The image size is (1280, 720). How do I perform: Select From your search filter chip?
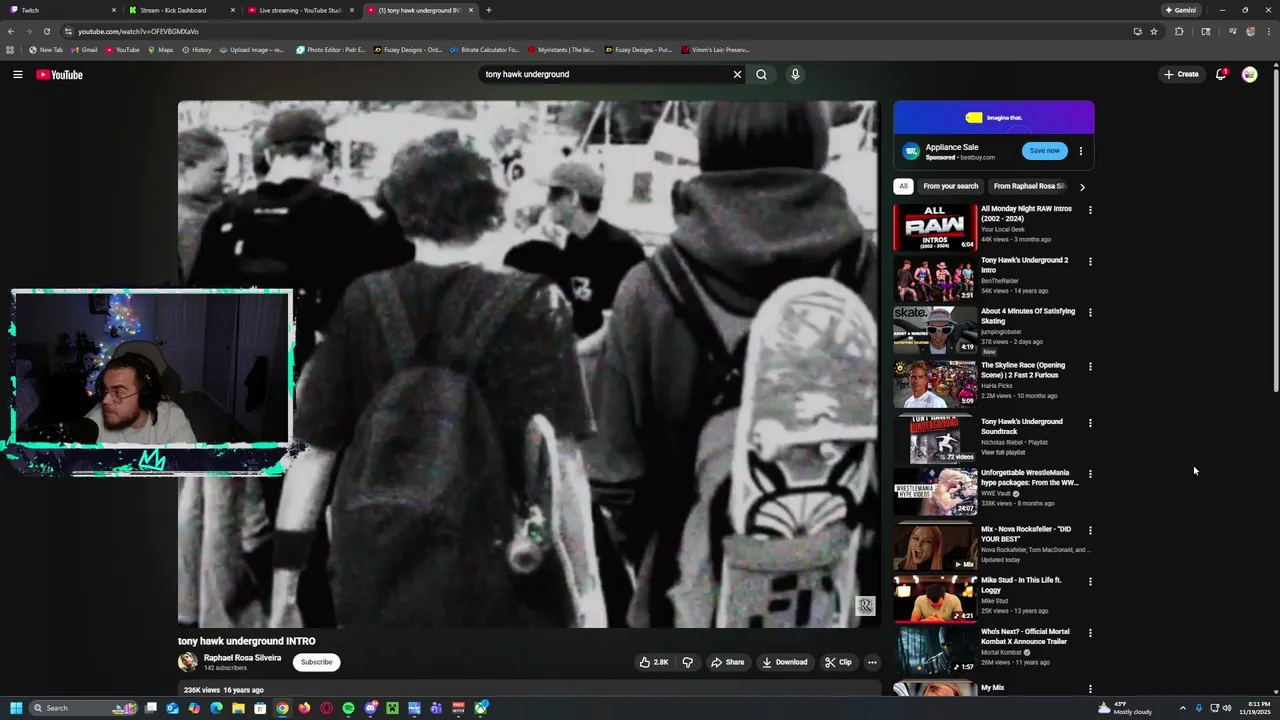[x=950, y=186]
